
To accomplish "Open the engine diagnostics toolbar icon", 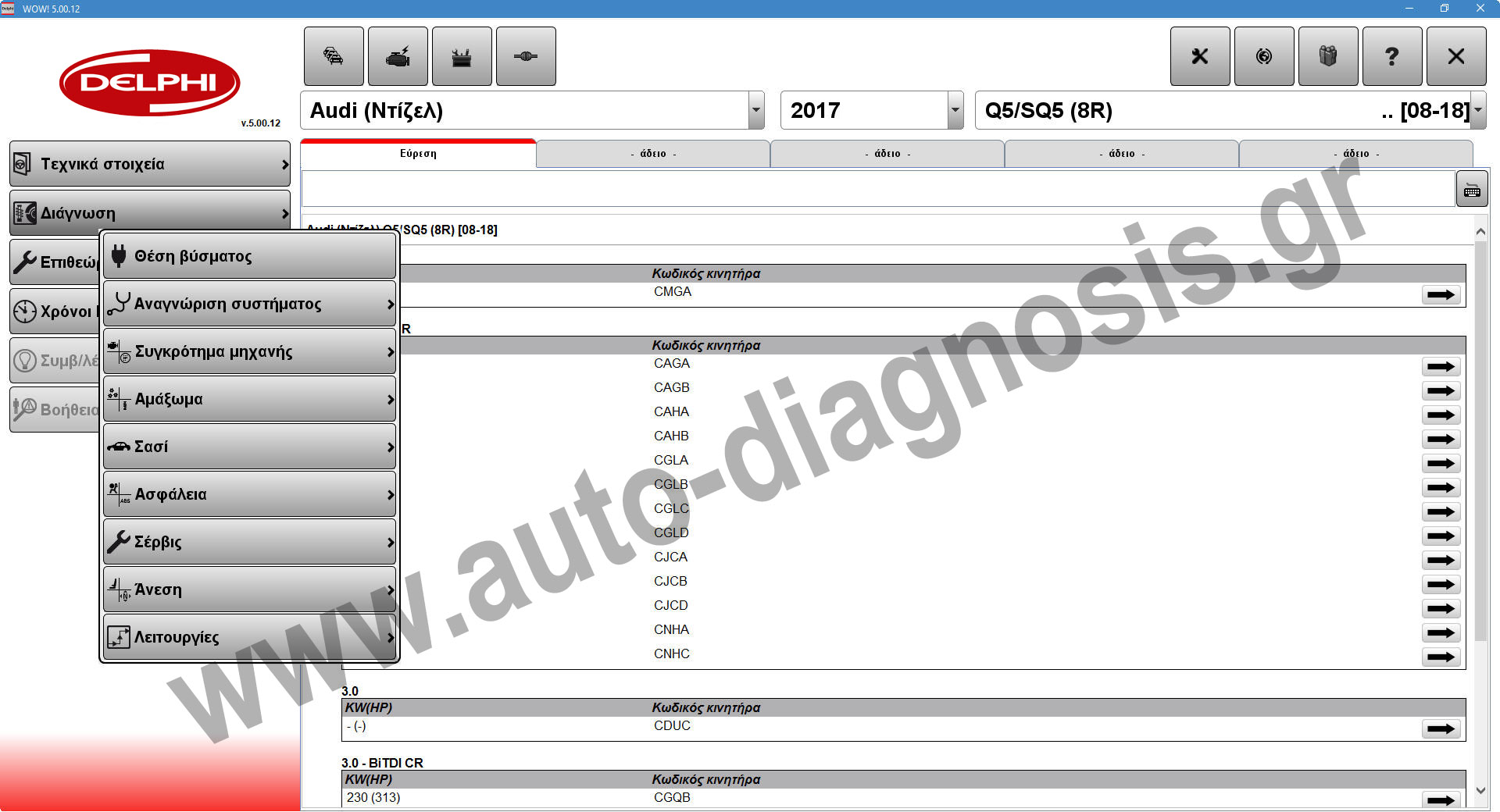I will coord(398,56).
